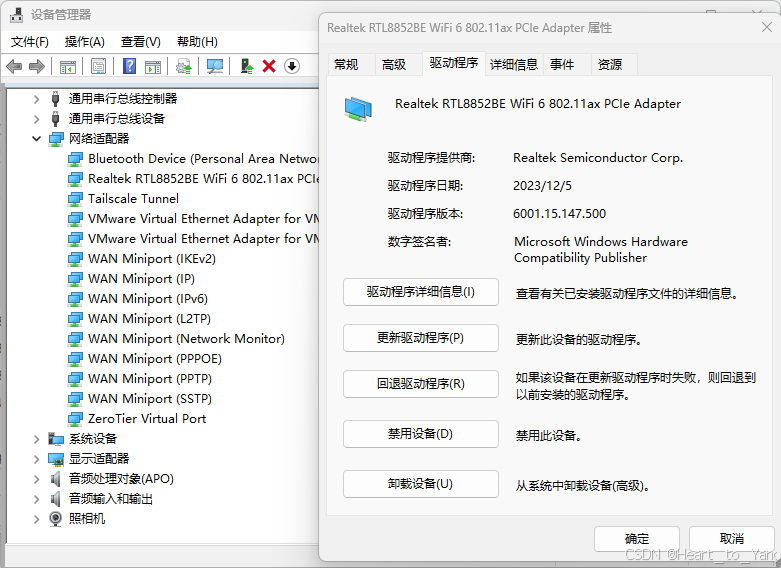Expand the 音频输入和输出 node

click(x=36, y=499)
